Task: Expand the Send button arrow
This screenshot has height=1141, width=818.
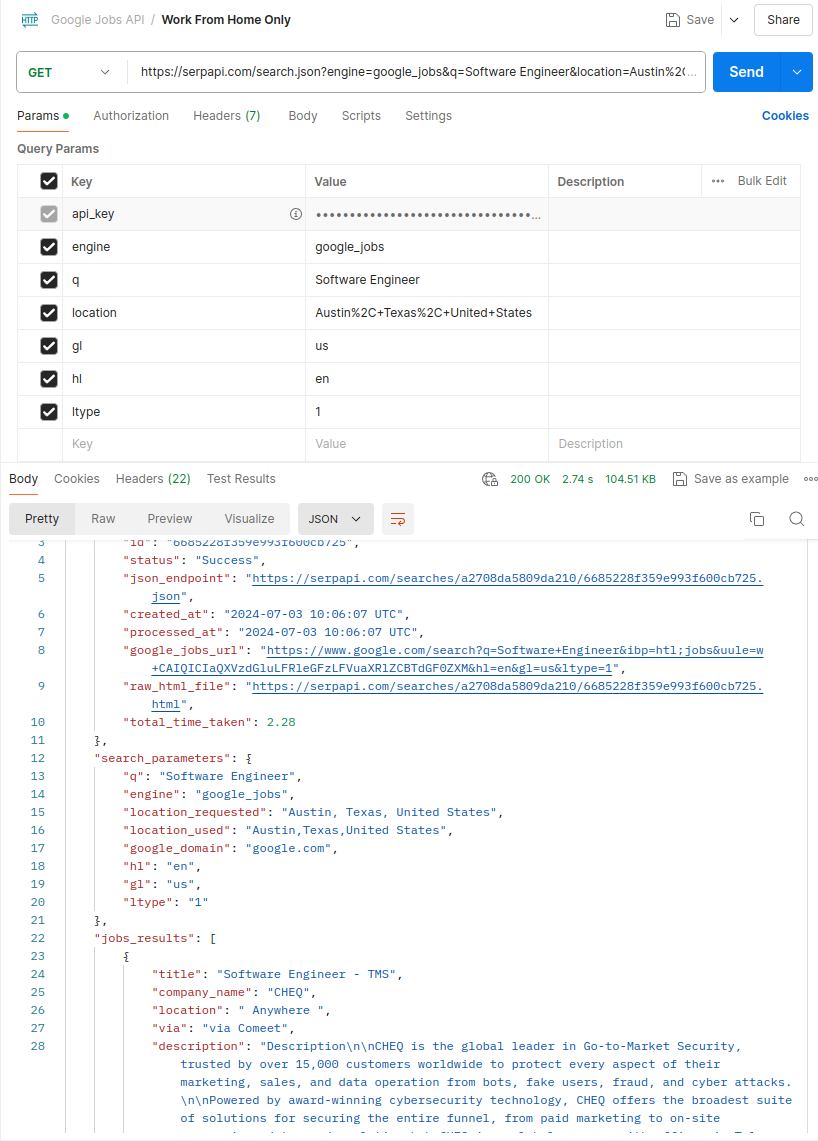Action: (x=797, y=72)
